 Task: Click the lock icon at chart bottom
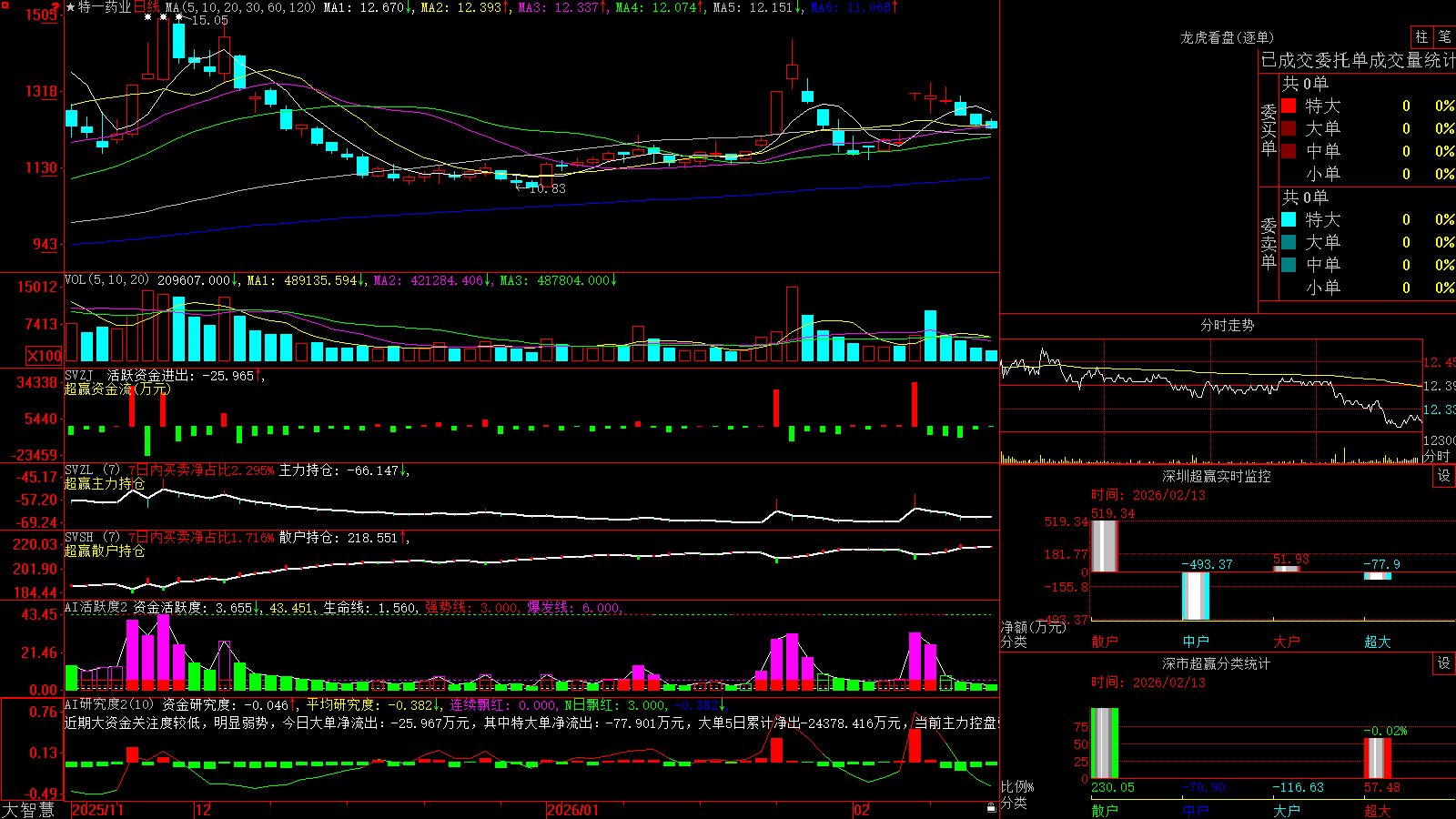[991, 808]
